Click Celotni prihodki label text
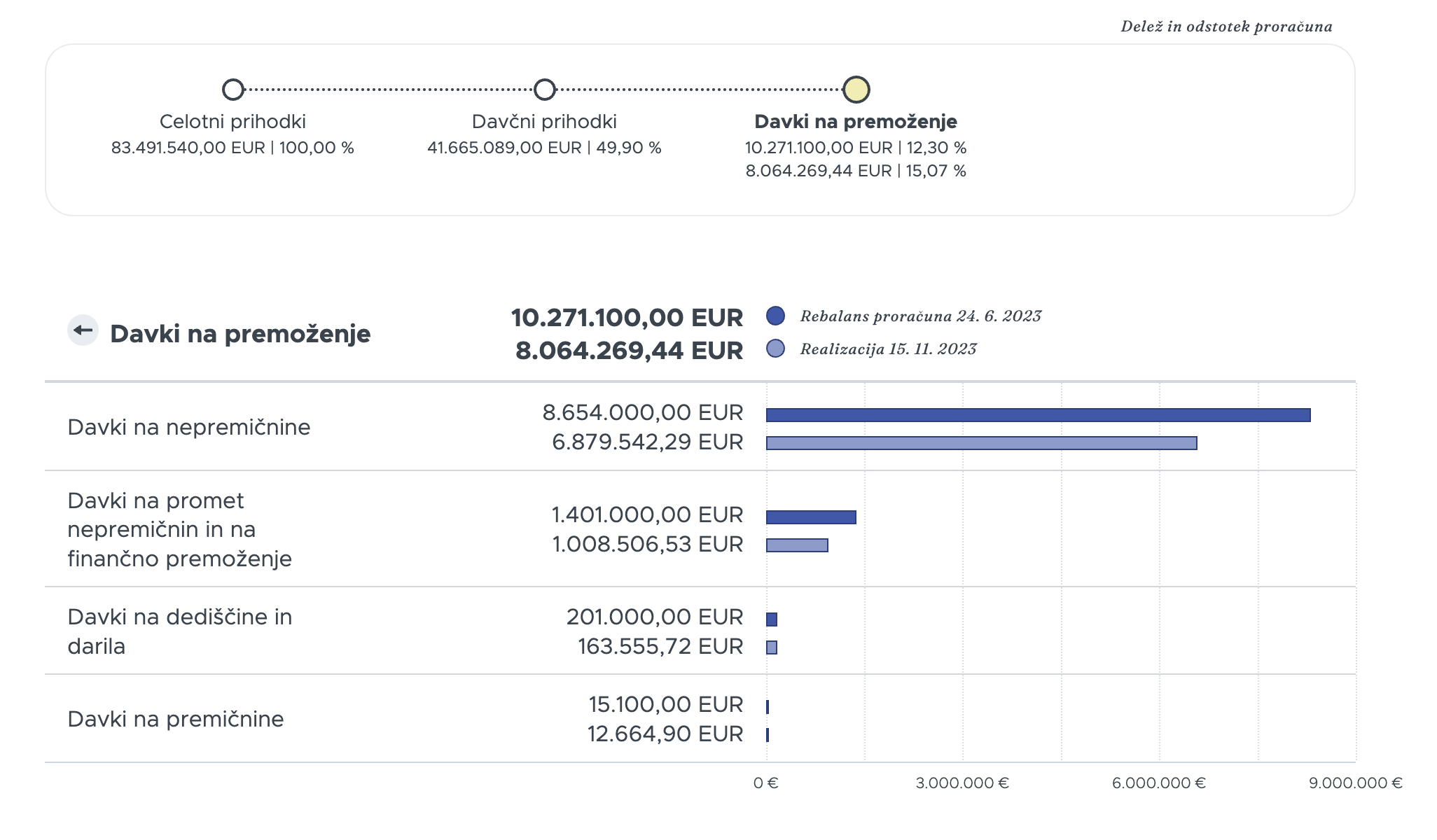Image resolution: width=1437 pixels, height=840 pixels. click(233, 122)
